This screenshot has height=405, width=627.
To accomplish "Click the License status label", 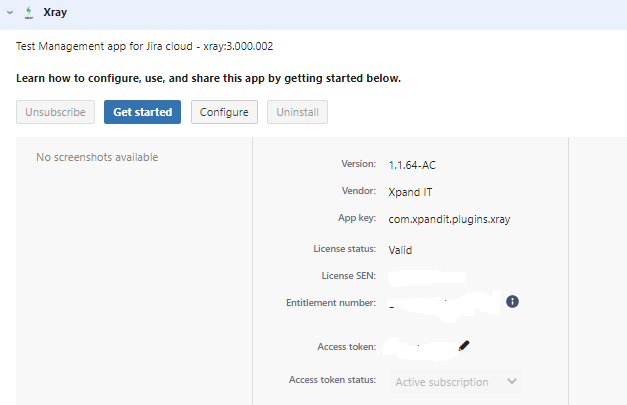I will coord(345,249).
